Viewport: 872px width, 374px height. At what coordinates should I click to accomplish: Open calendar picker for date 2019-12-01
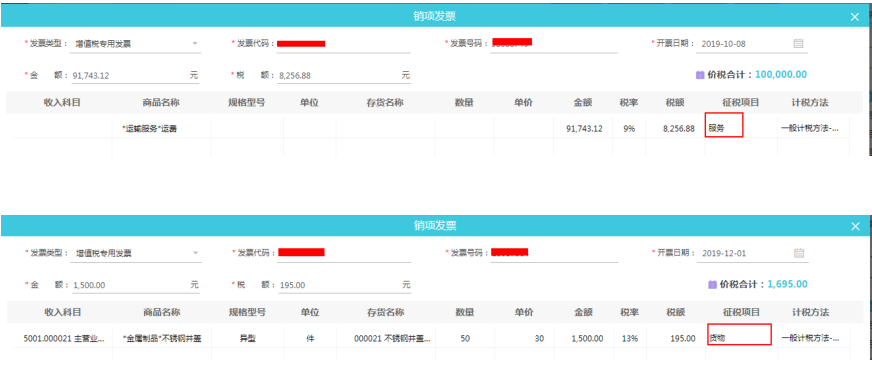pyautogui.click(x=799, y=253)
